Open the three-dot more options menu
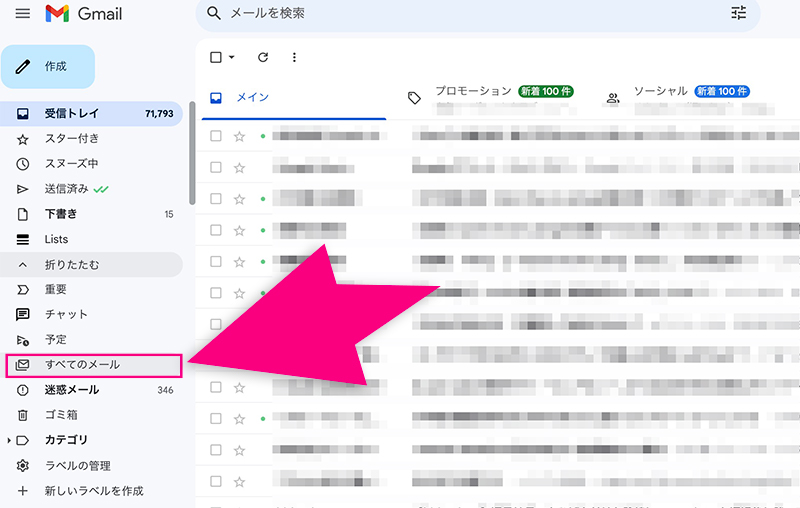Viewport: 800px width, 508px height. pyautogui.click(x=294, y=58)
